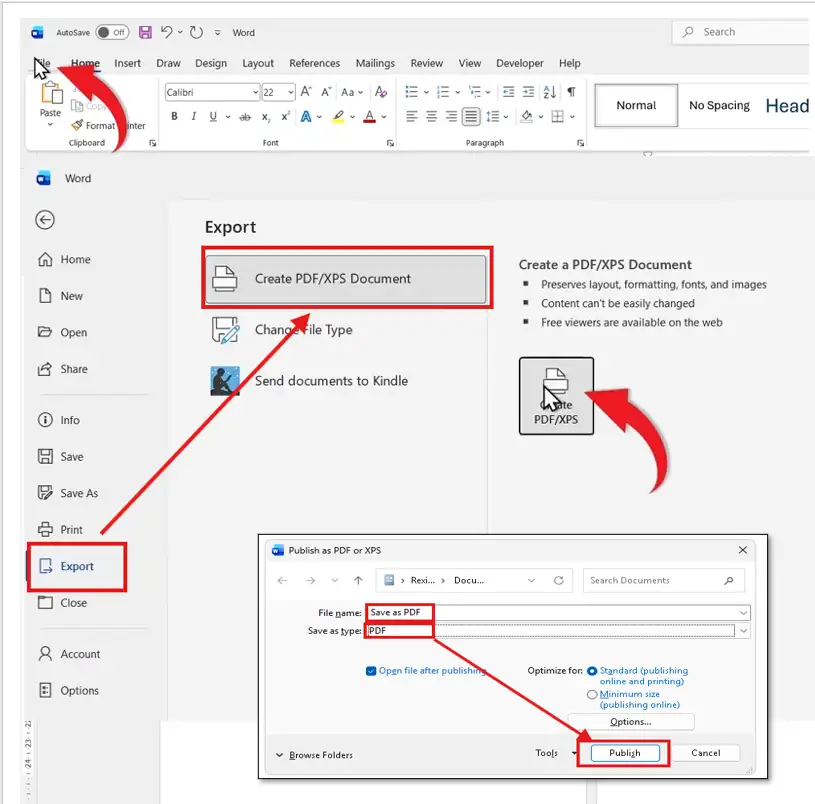815x804 pixels.
Task: Toggle the AutoSave switch
Action: 112,32
